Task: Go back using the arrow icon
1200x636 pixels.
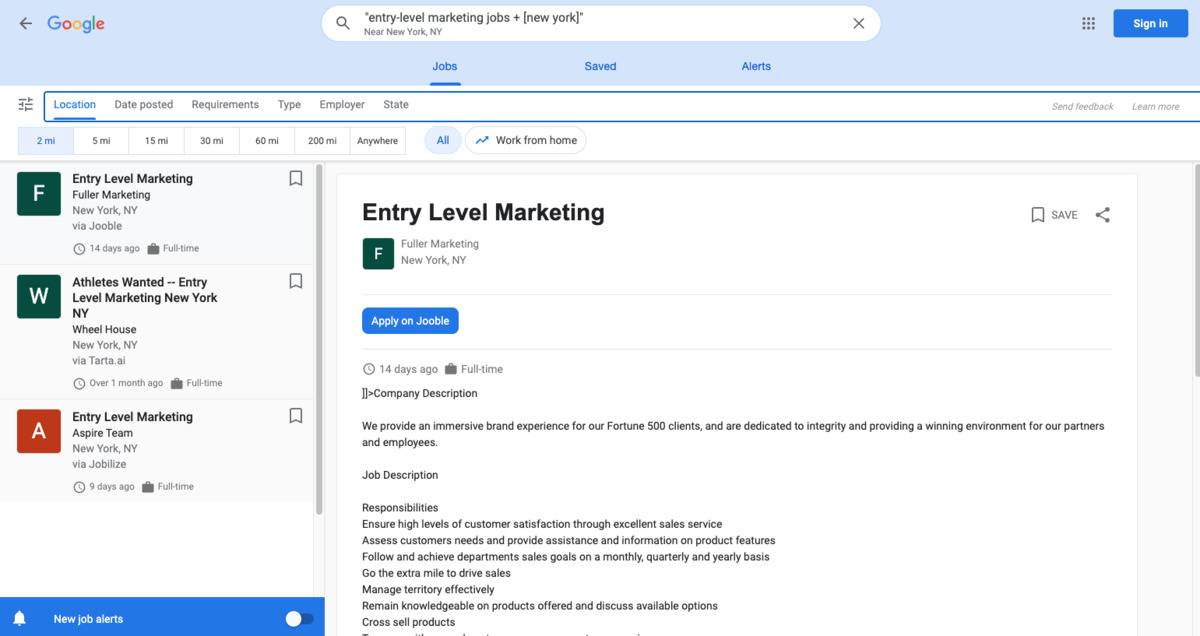Action: (26, 23)
